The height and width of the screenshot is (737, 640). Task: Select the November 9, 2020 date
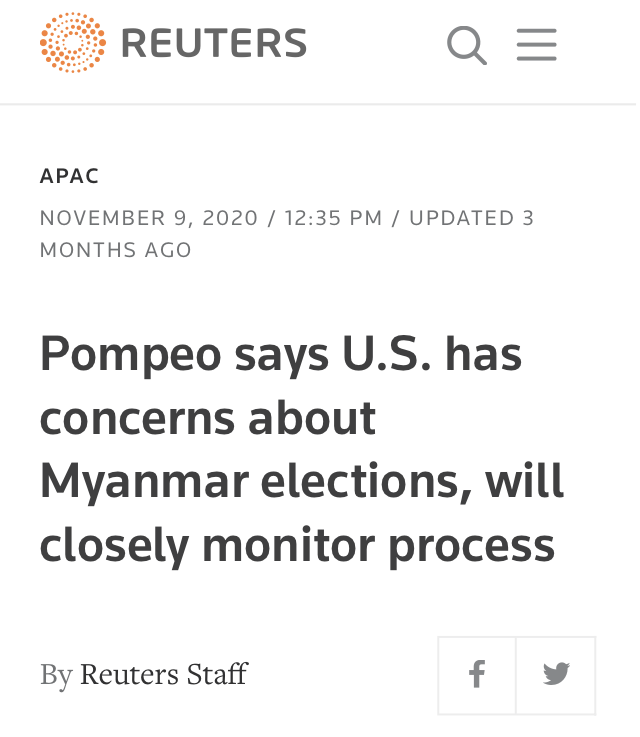[149, 218]
